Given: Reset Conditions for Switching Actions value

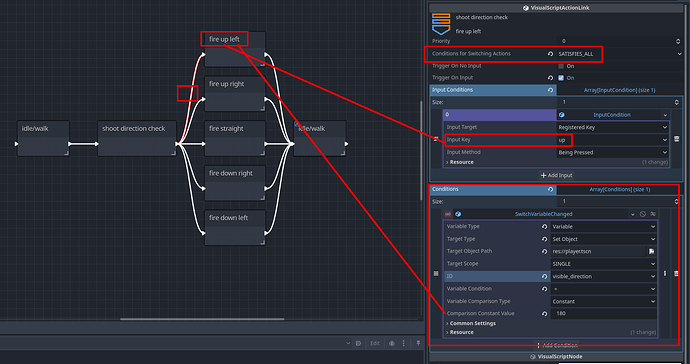Looking at the screenshot, I should click(550, 54).
